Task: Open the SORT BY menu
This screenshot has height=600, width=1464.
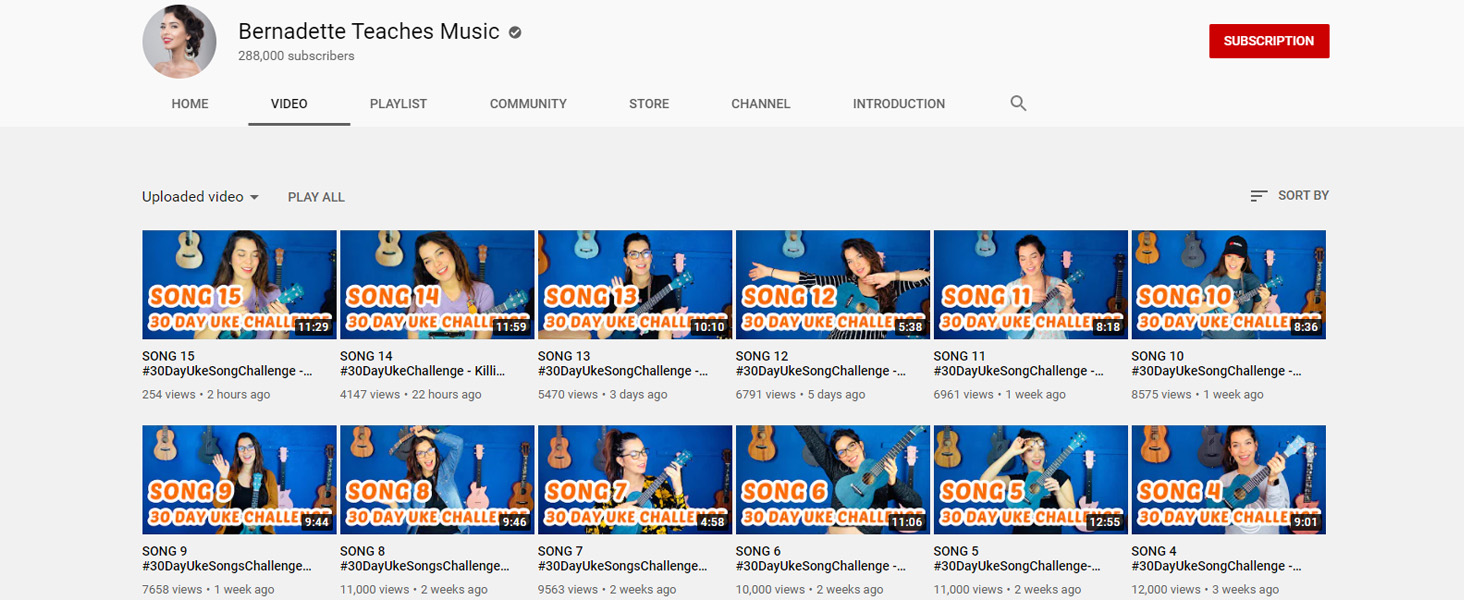Action: tap(1289, 196)
